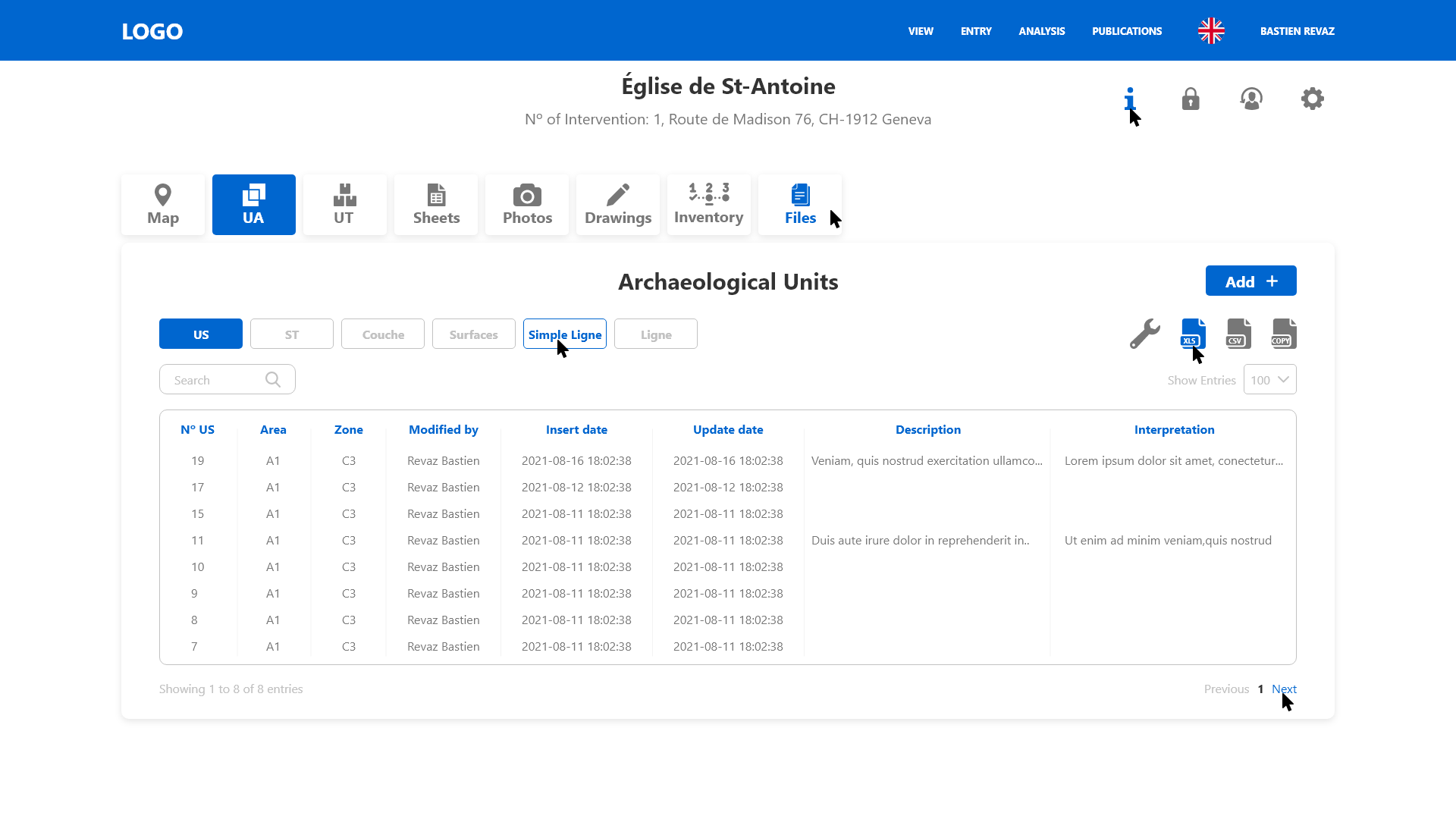Focus the Search input field

click(x=227, y=379)
